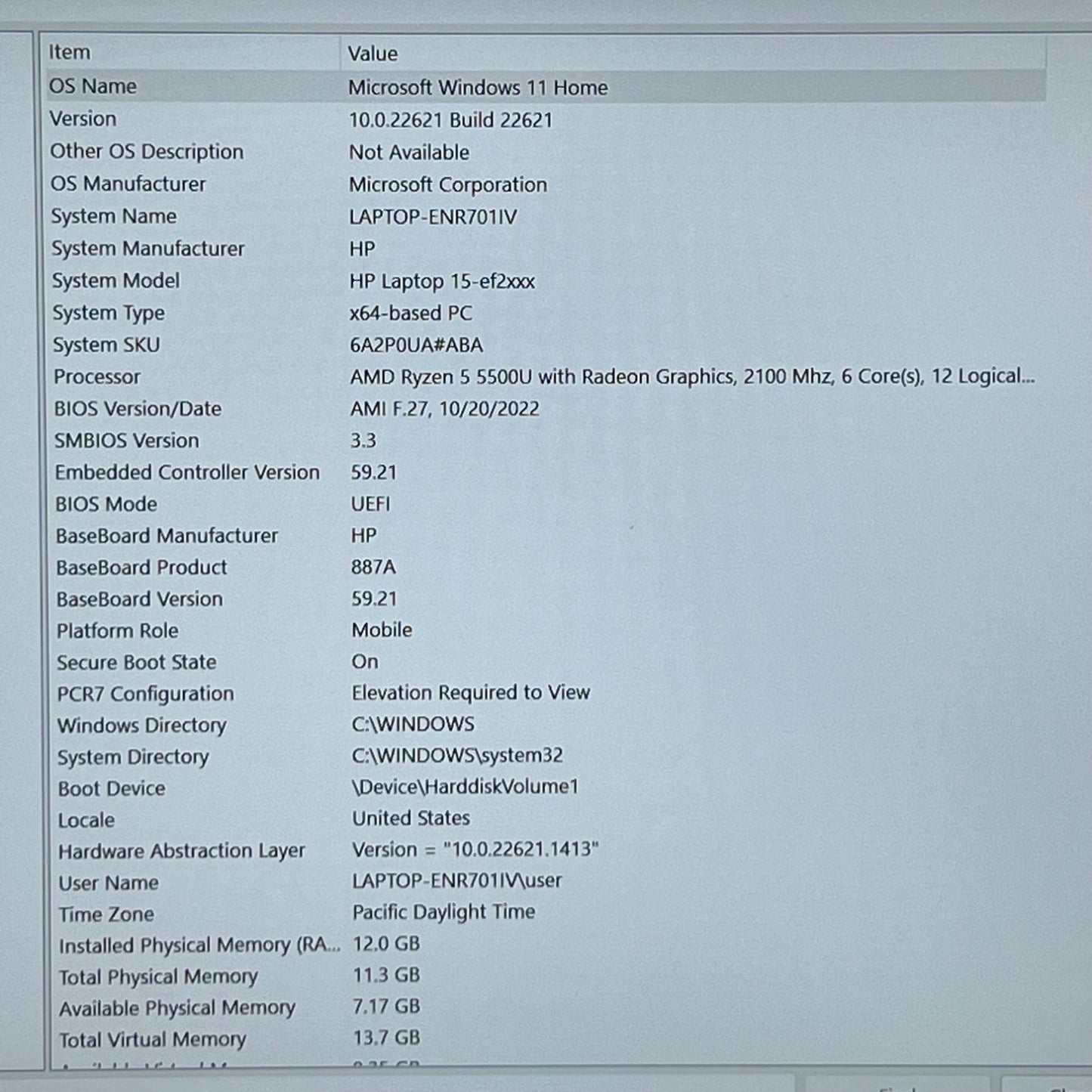Select the '7.17 GB' value

click(387, 1007)
